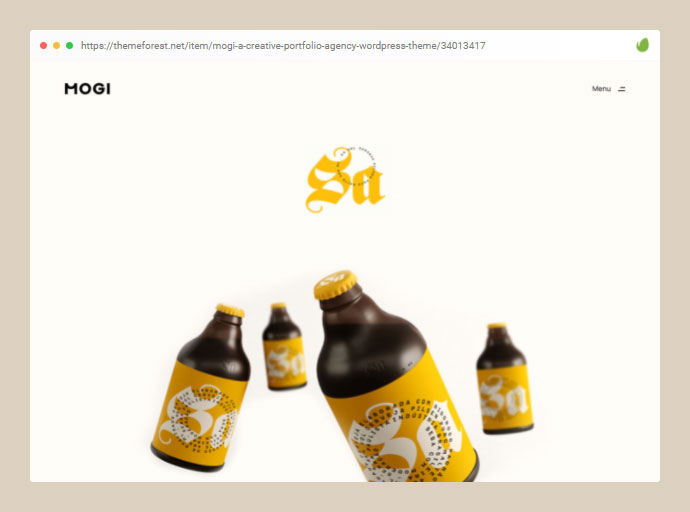This screenshot has height=512, width=690.
Task: Select the themeforest.net URL address text
Action: (283, 46)
